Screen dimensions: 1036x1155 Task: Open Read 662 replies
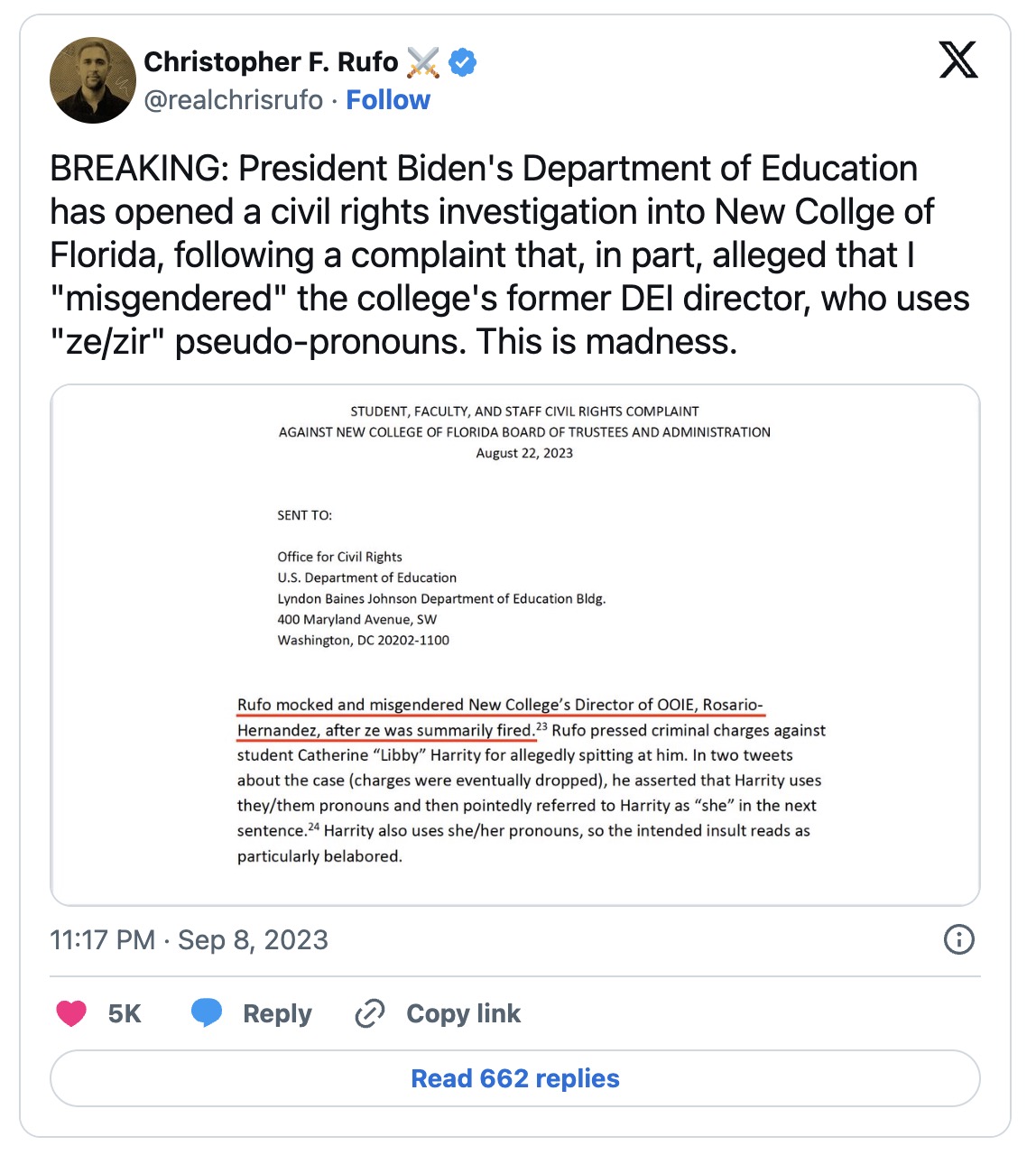point(515,1078)
